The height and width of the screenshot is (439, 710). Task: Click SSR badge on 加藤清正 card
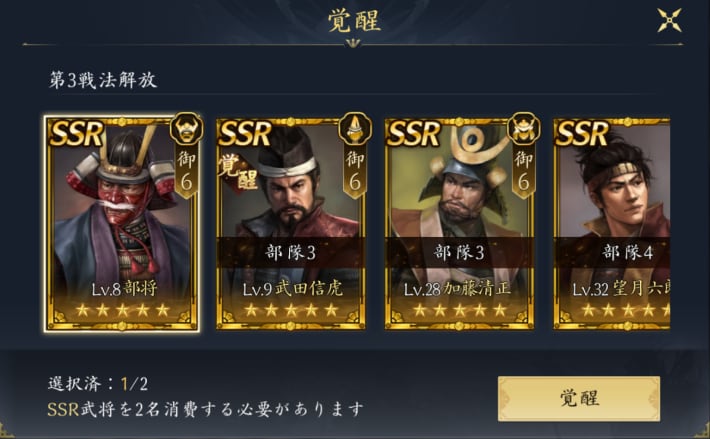(413, 134)
